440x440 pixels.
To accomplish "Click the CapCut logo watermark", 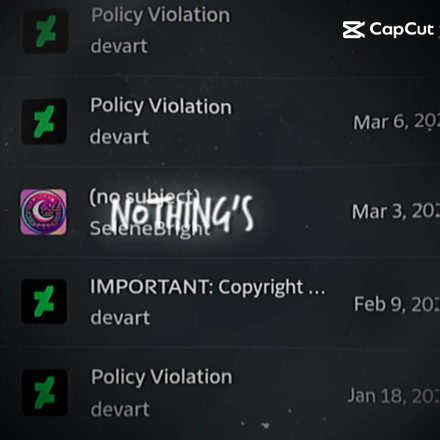I will tap(389, 30).
